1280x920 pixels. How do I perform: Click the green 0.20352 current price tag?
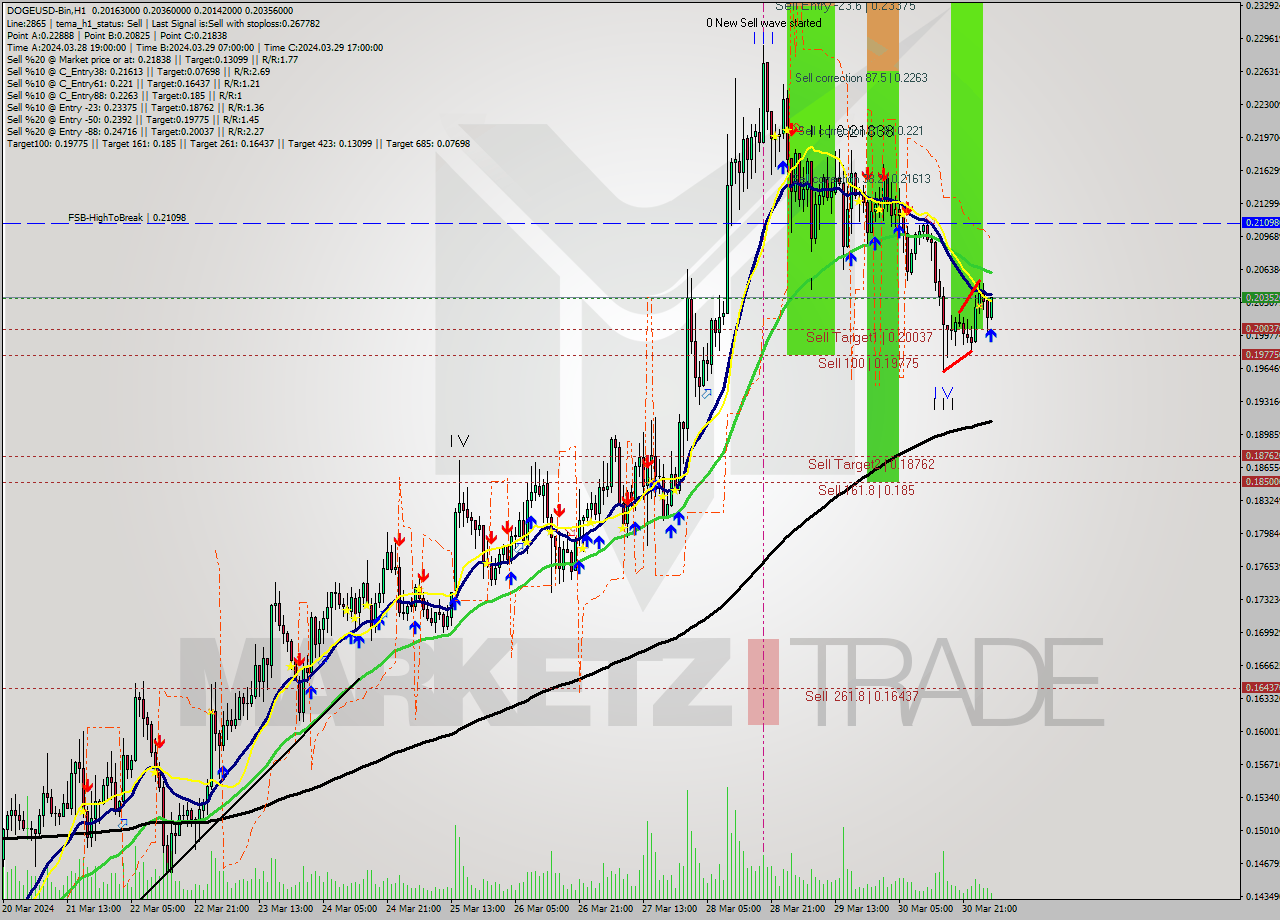[x=1260, y=297]
